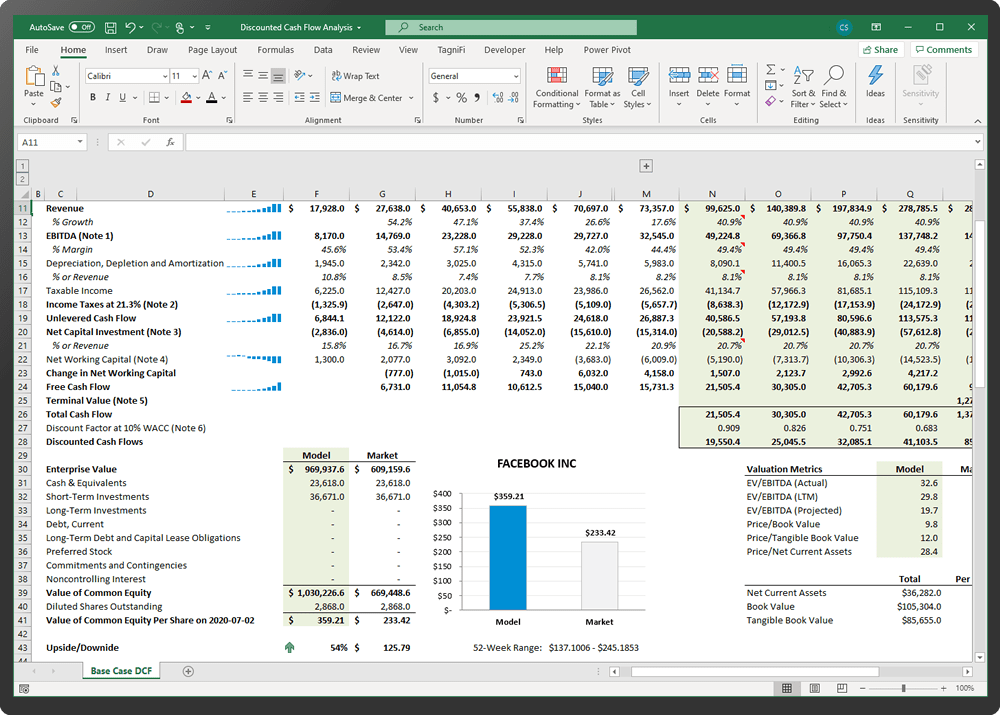Image resolution: width=1000 pixels, height=715 pixels.
Task: Decrease font size with smaller A icon
Action: (222, 75)
